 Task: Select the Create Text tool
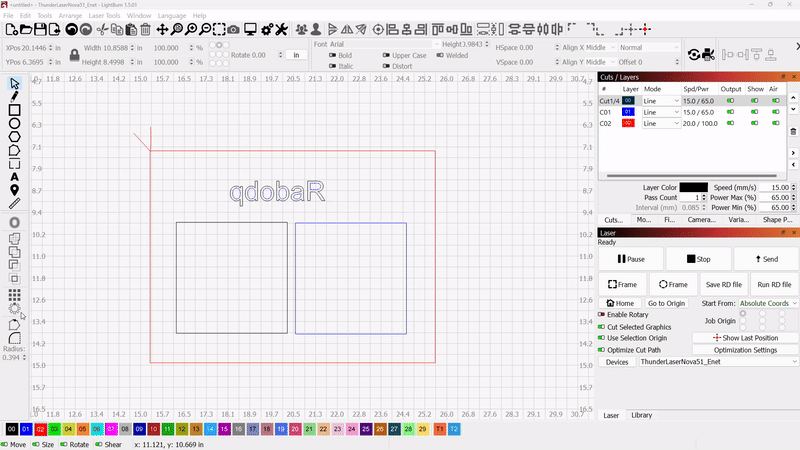click(14, 176)
